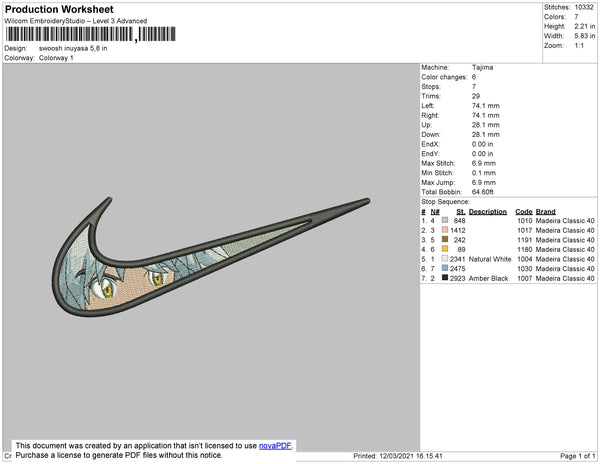Click the 'Stop Sequence:' label
Image resolution: width=600 pixels, height=464 pixels.
445,202
